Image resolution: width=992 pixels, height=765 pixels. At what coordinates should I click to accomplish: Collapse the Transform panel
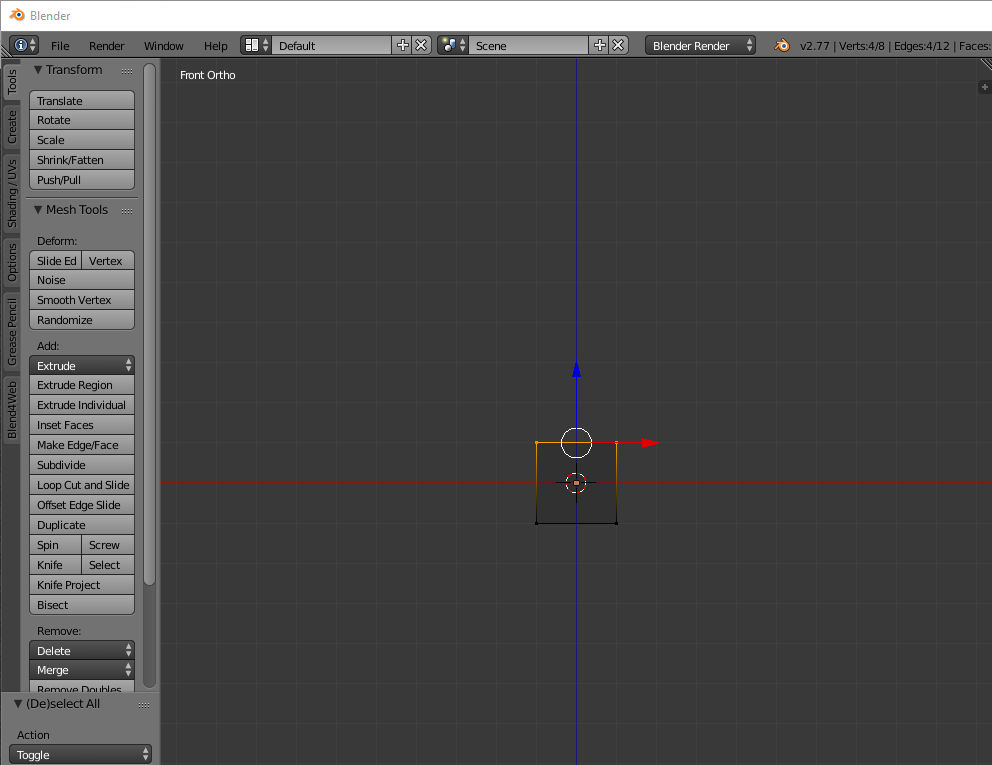point(38,70)
